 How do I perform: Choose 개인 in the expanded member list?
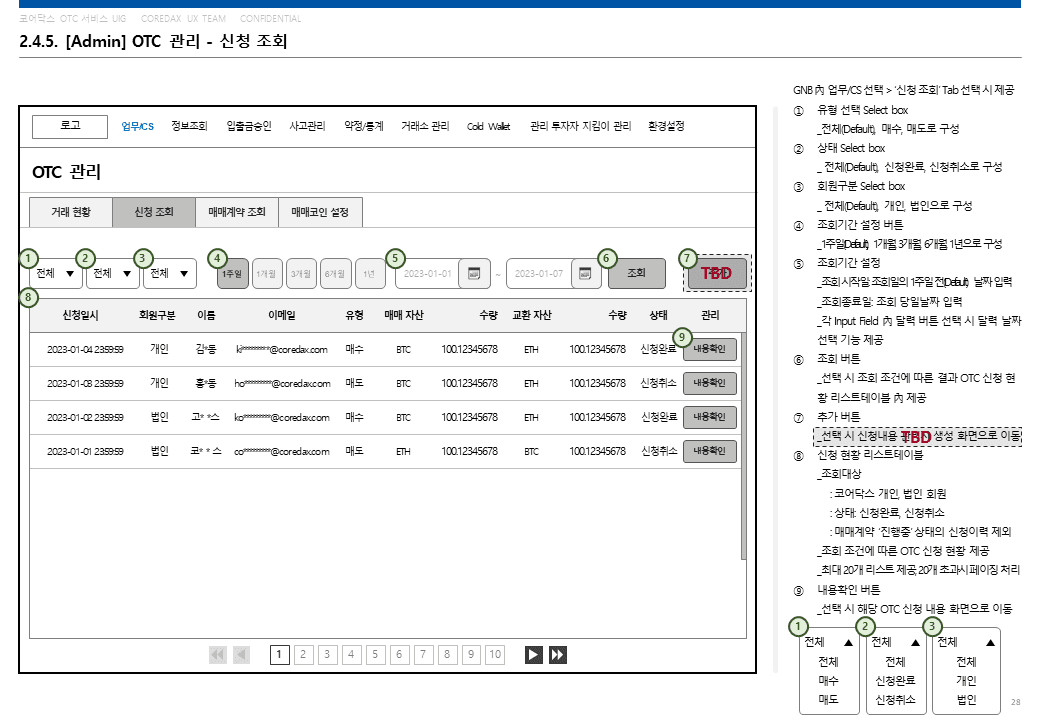pos(966,680)
